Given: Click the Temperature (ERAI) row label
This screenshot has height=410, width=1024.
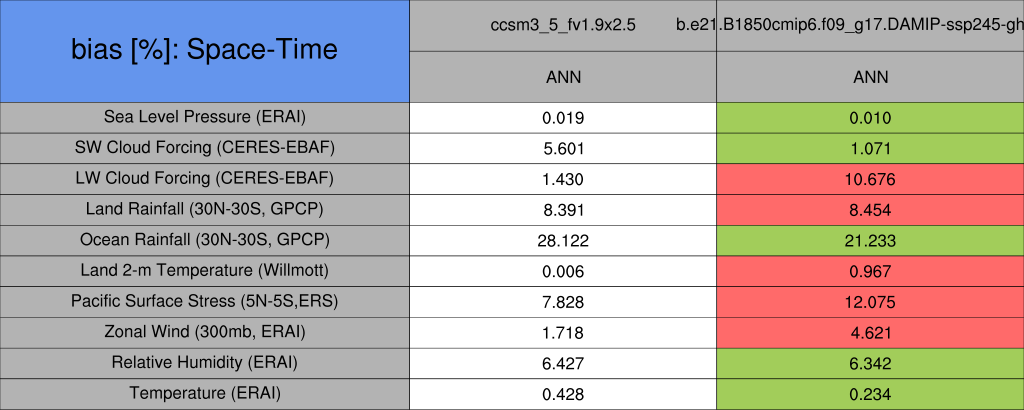Looking at the screenshot, I should 204,394.
